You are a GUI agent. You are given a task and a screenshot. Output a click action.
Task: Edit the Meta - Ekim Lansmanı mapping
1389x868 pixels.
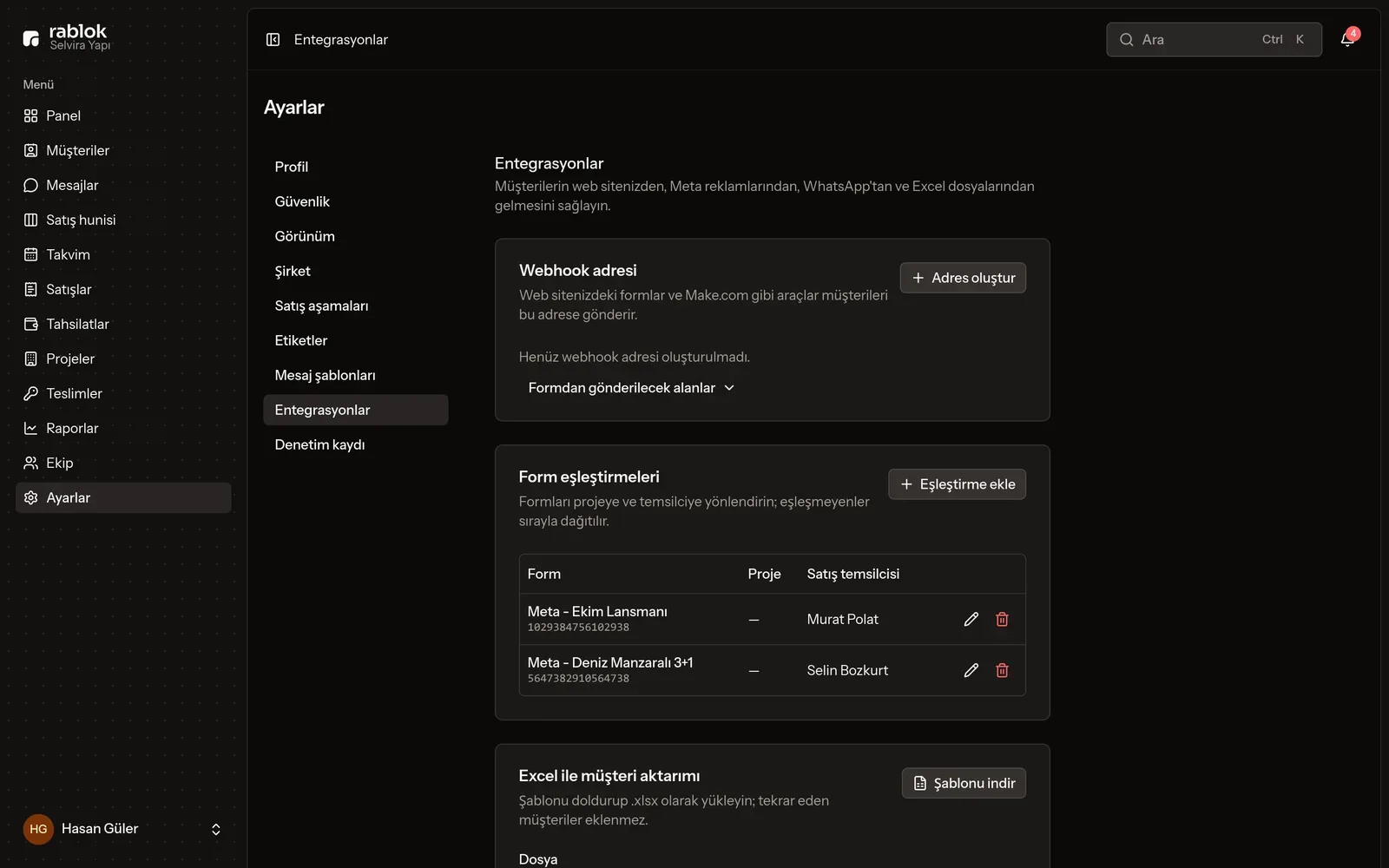click(971, 619)
